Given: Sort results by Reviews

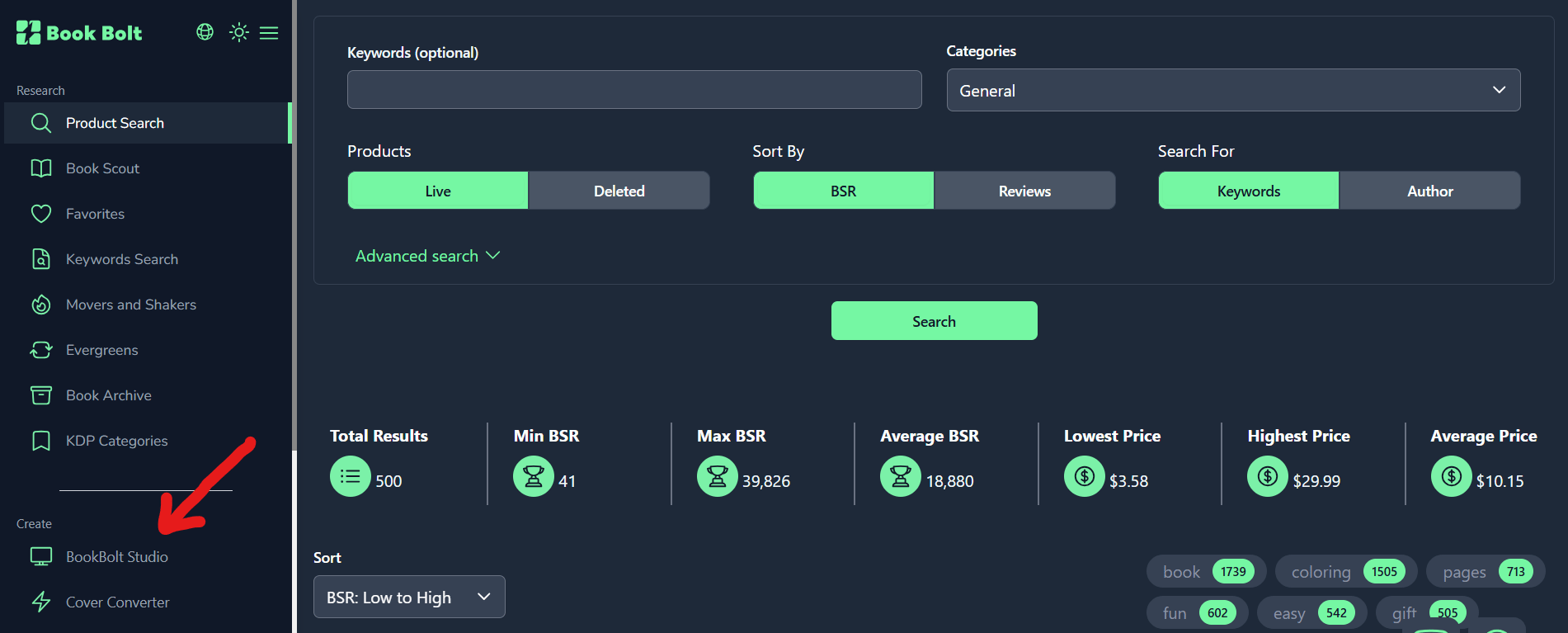Looking at the screenshot, I should coord(1024,191).
